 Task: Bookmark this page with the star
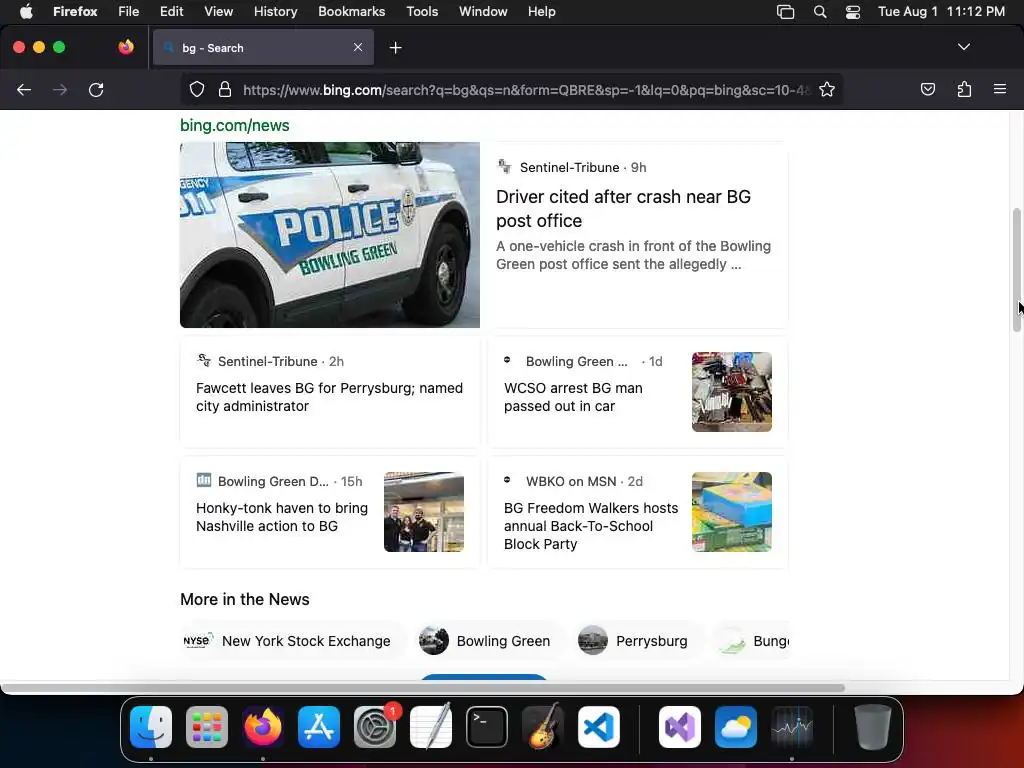pyautogui.click(x=827, y=89)
